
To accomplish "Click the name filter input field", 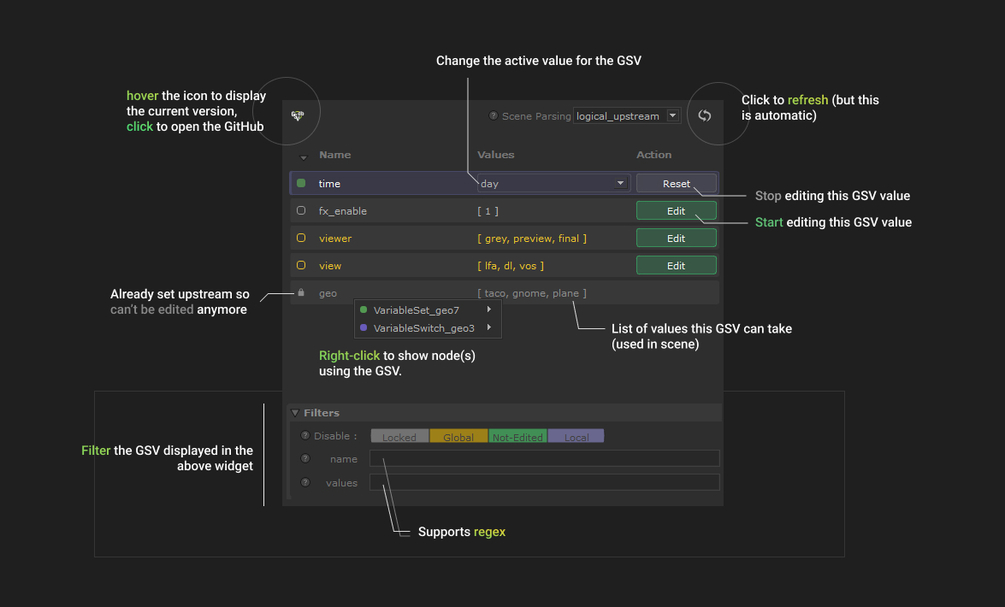I will pos(544,459).
